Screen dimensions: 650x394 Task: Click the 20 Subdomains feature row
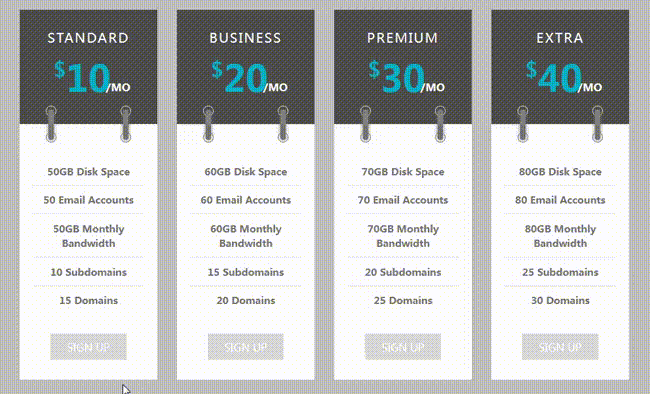403,272
